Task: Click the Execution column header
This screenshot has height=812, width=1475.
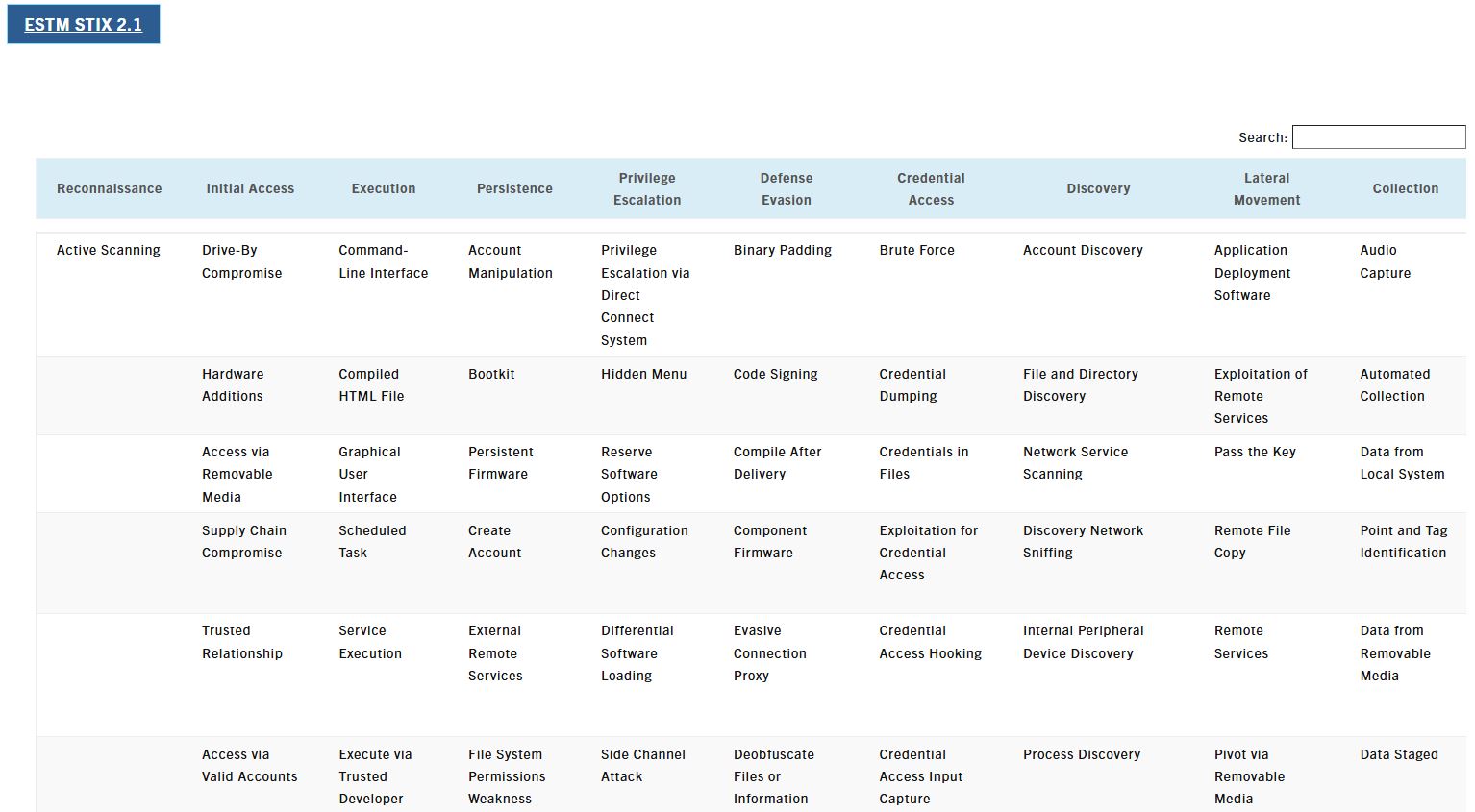Action: click(x=384, y=189)
